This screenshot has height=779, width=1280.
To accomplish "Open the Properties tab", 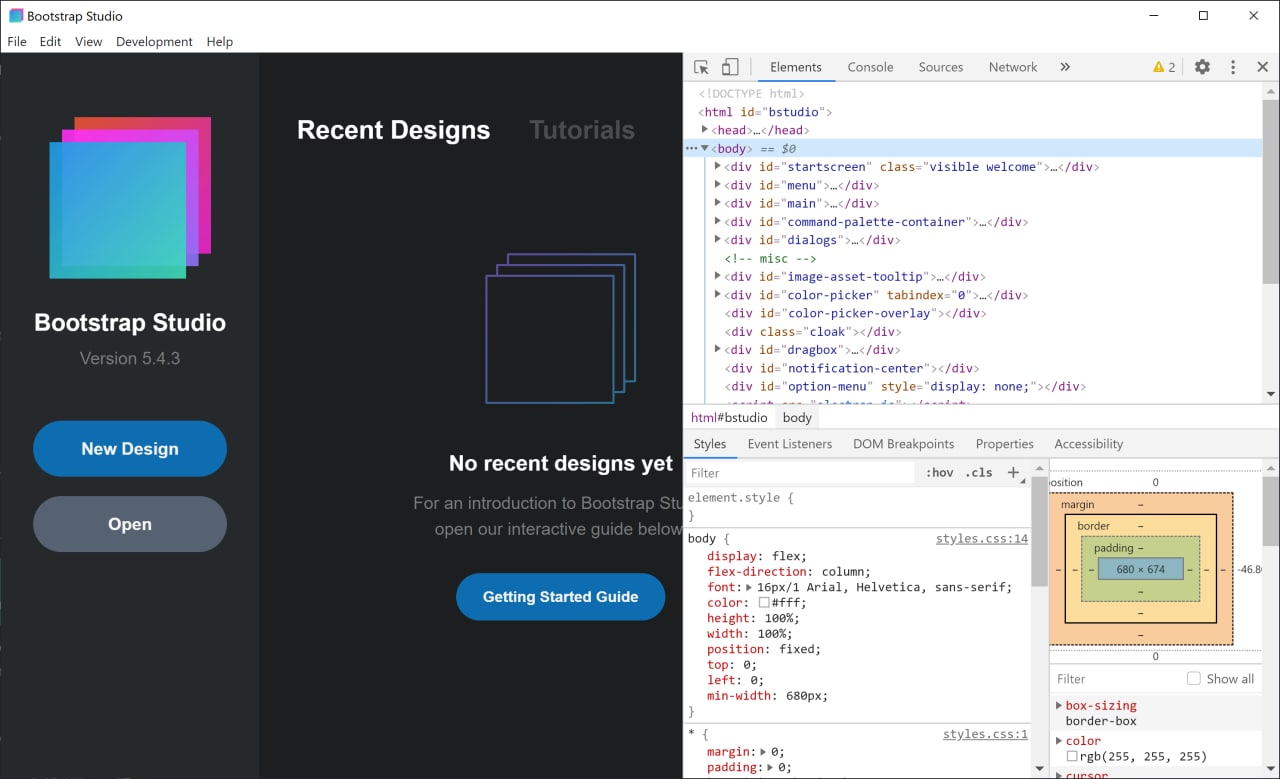I will coord(1005,444).
